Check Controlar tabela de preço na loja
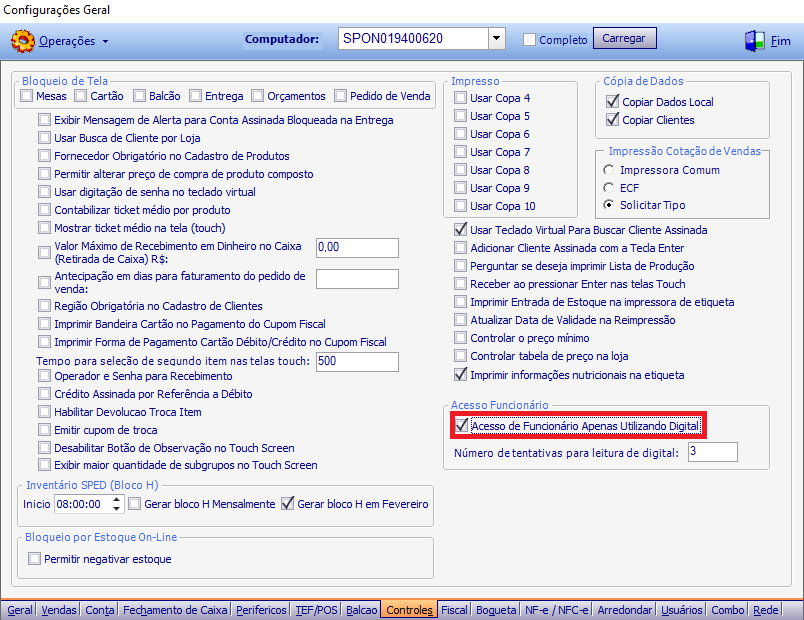804x620 pixels. (460, 356)
